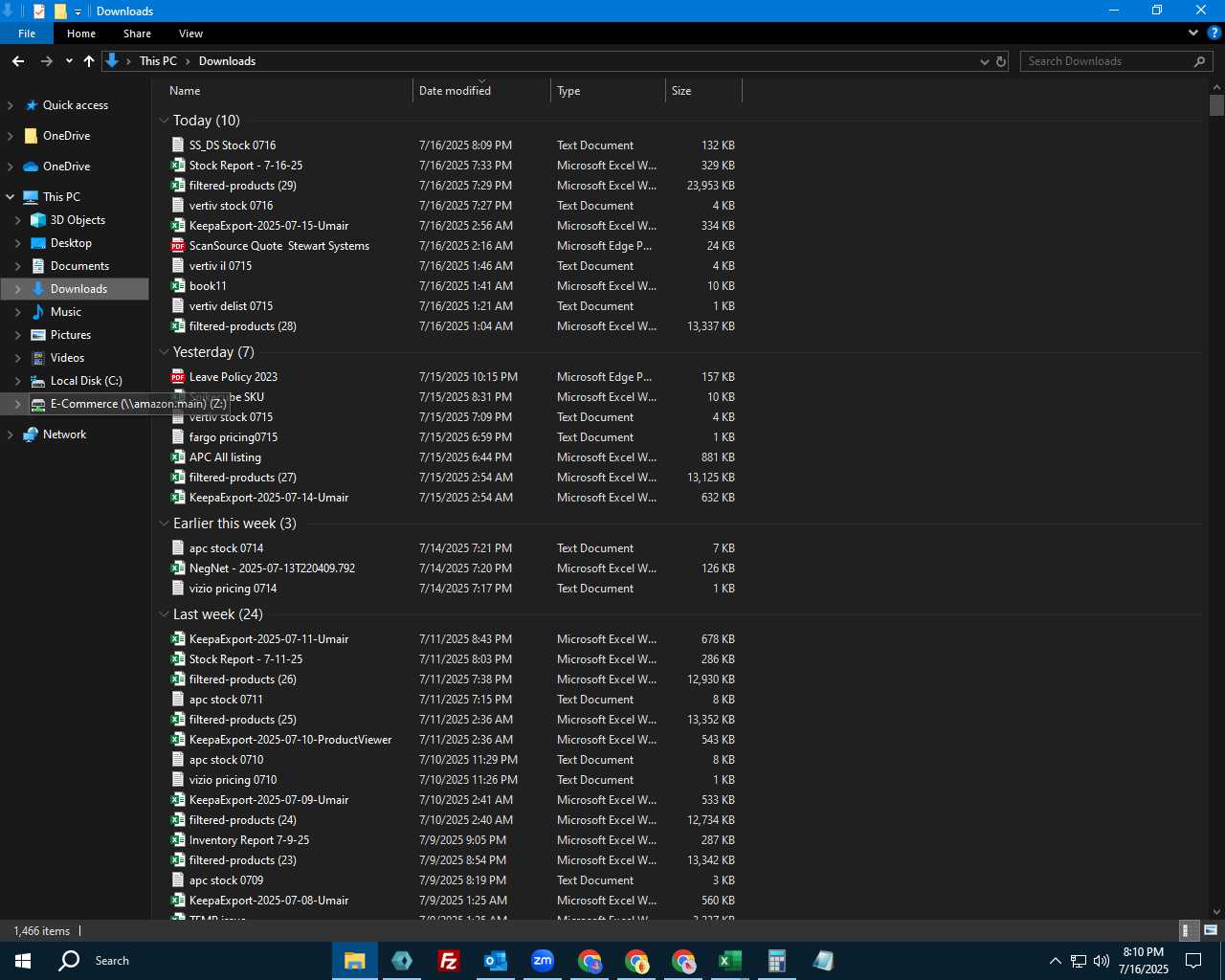The height and width of the screenshot is (980, 1225).
Task: Select Pictures in the navigation pane
Action: (x=71, y=335)
